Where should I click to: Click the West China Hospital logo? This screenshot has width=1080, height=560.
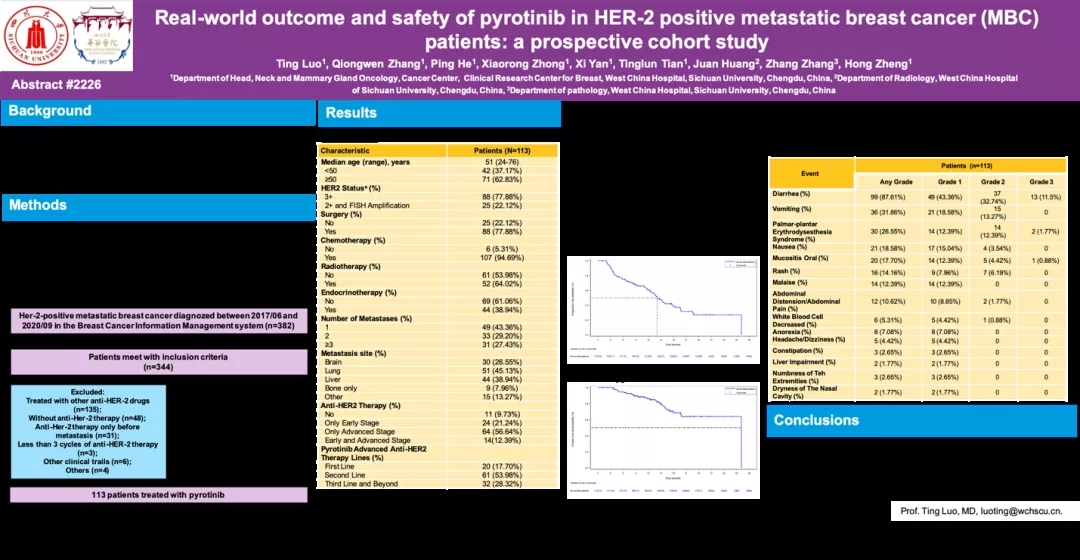97,34
